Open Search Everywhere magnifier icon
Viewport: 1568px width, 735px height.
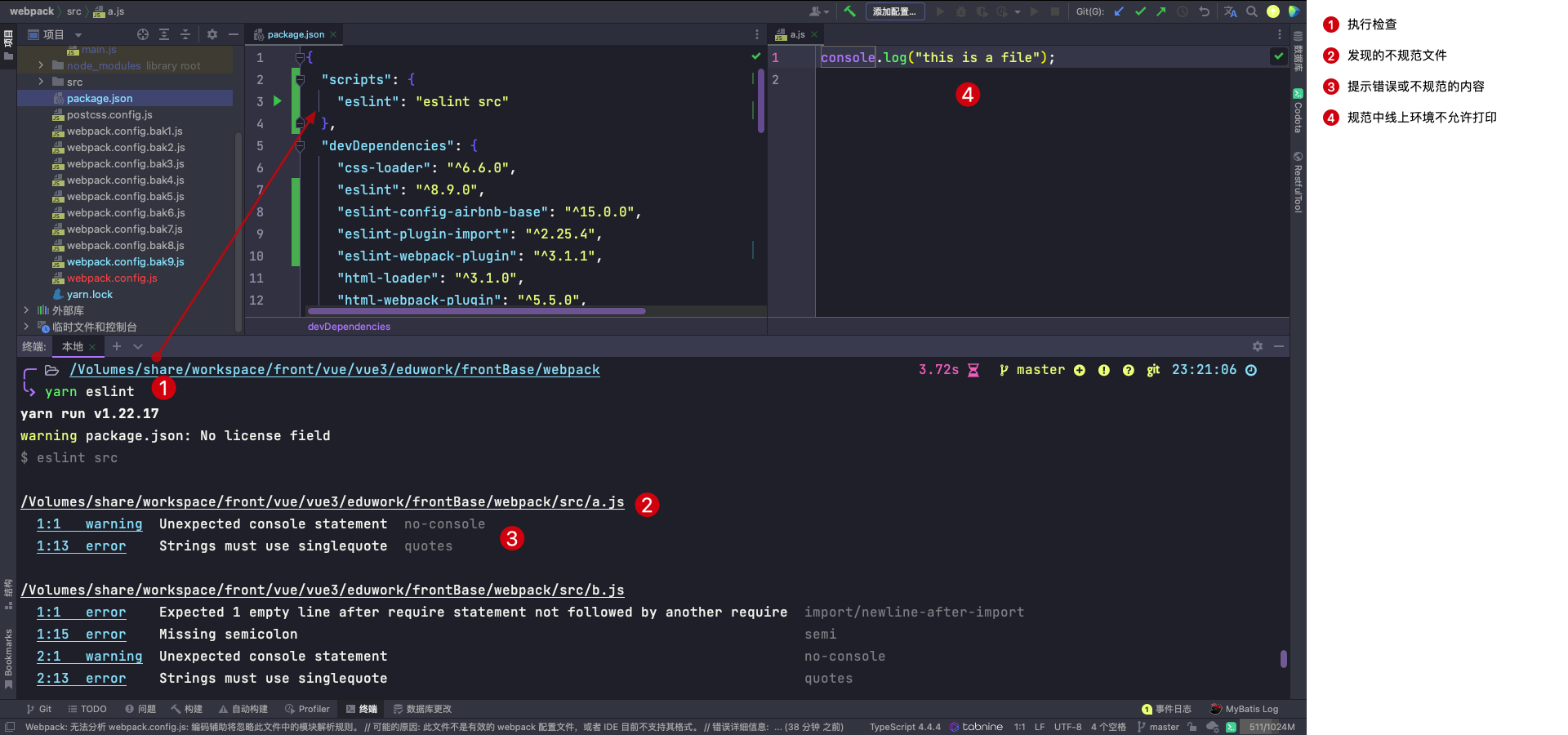(1252, 11)
